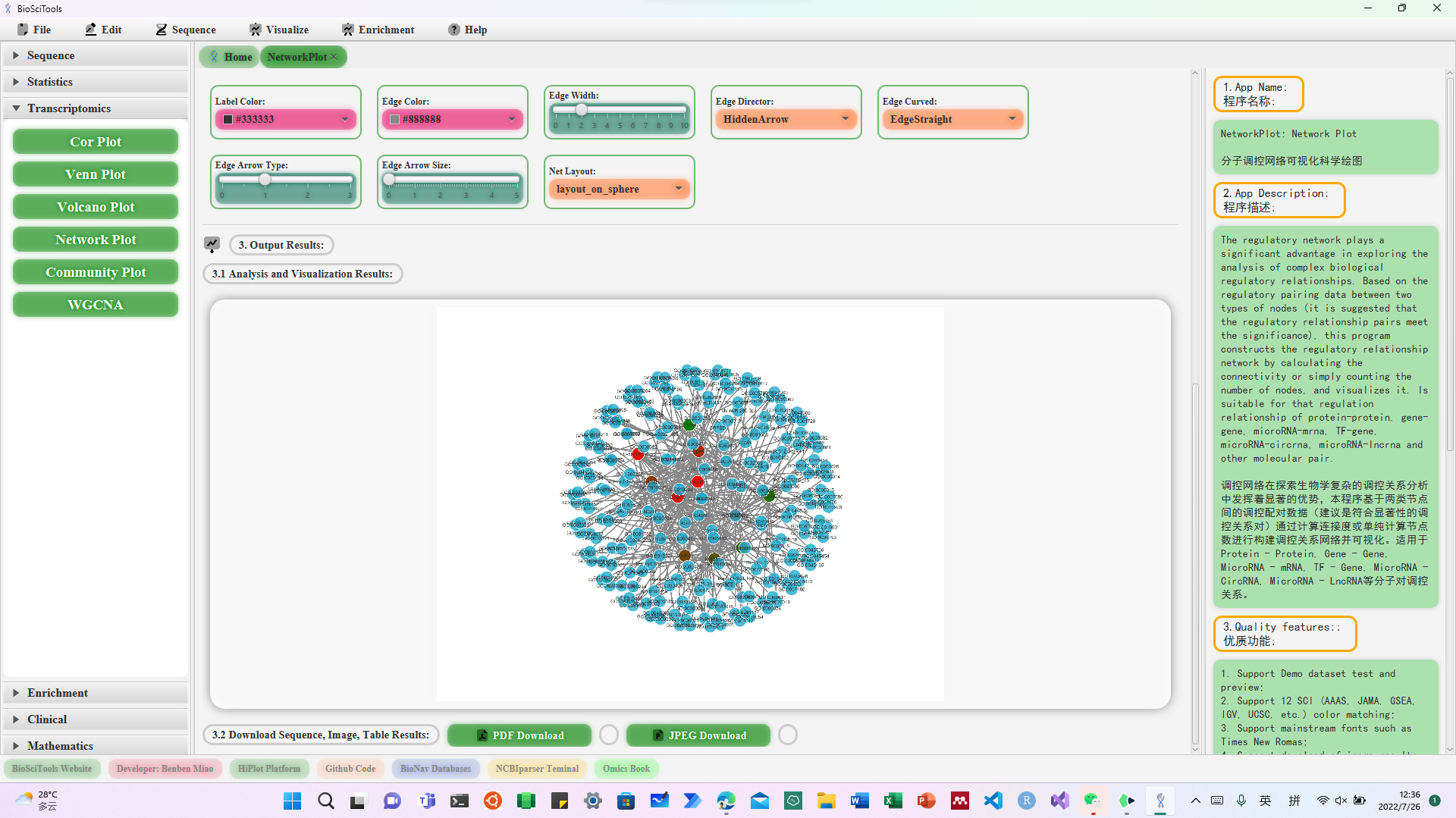This screenshot has width=1456, height=818.
Task: Open the Sequence menu
Action: (x=186, y=30)
